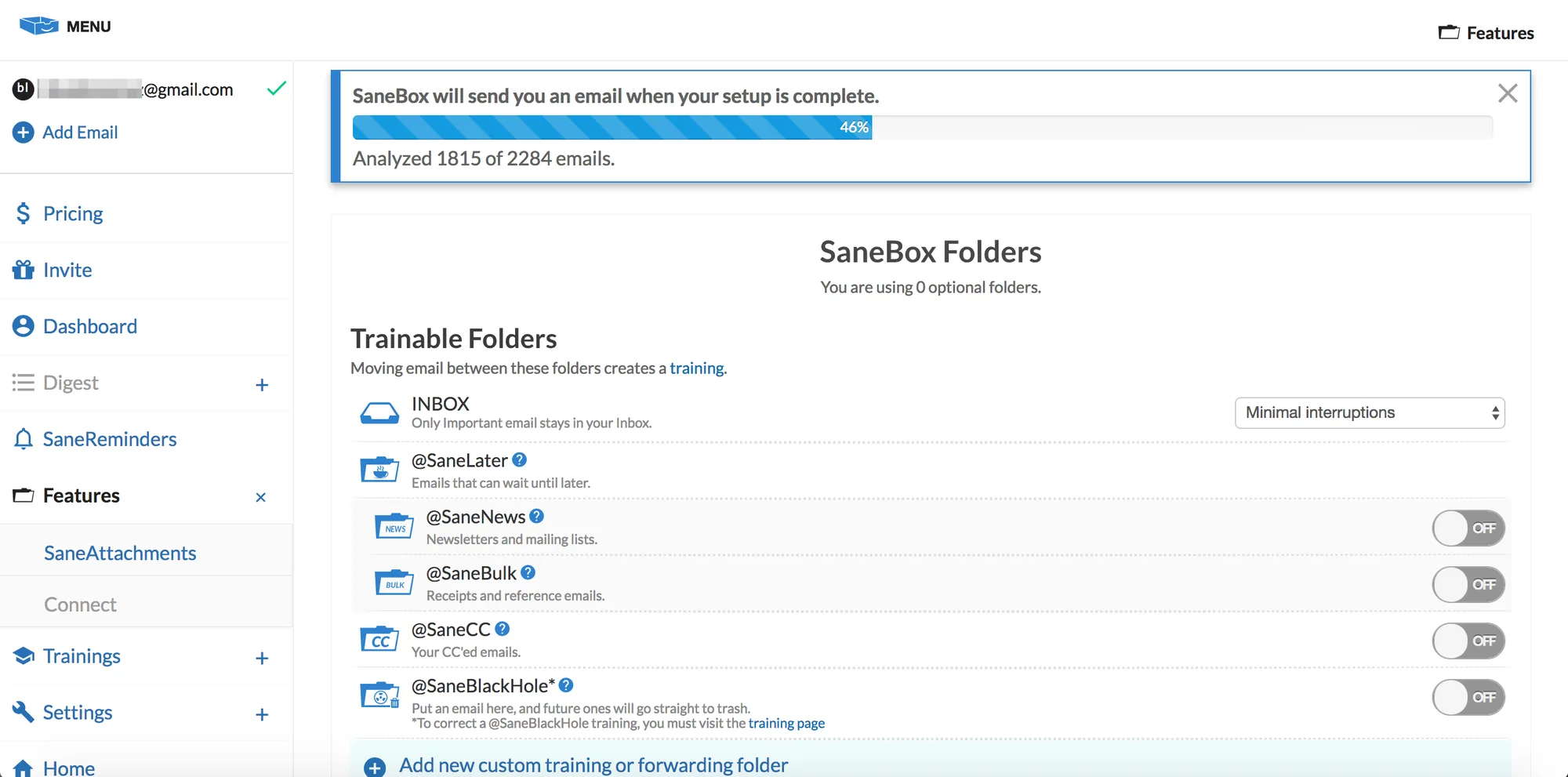Click the plus icon next to Add Email
This screenshot has height=777, width=1568.
[23, 133]
